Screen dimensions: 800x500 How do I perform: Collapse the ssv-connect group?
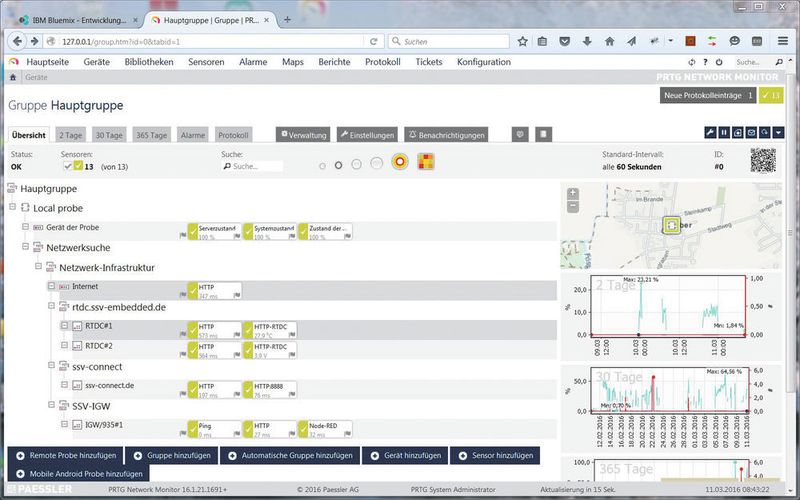pos(51,365)
